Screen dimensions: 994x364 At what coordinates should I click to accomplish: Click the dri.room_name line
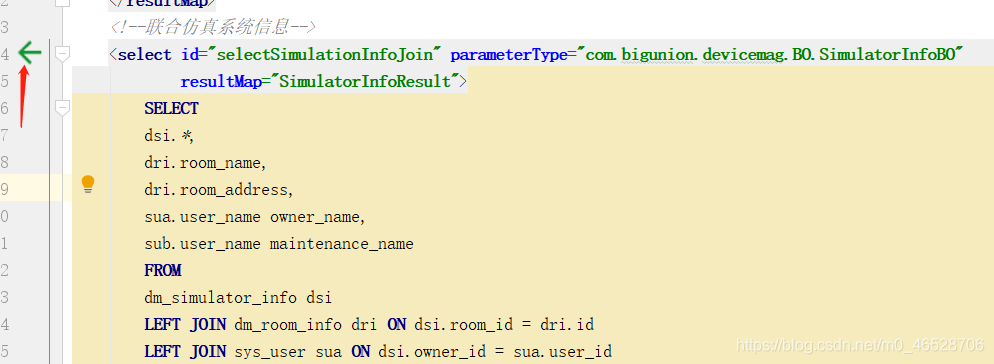point(205,163)
